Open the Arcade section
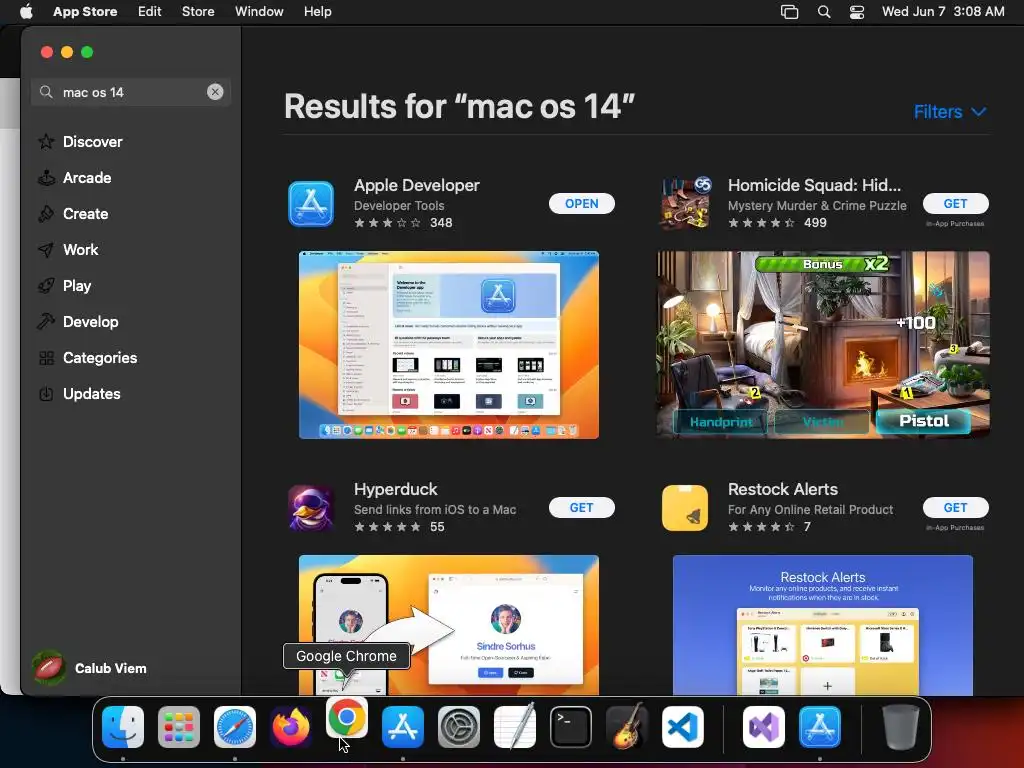The image size is (1024, 768). [x=87, y=178]
